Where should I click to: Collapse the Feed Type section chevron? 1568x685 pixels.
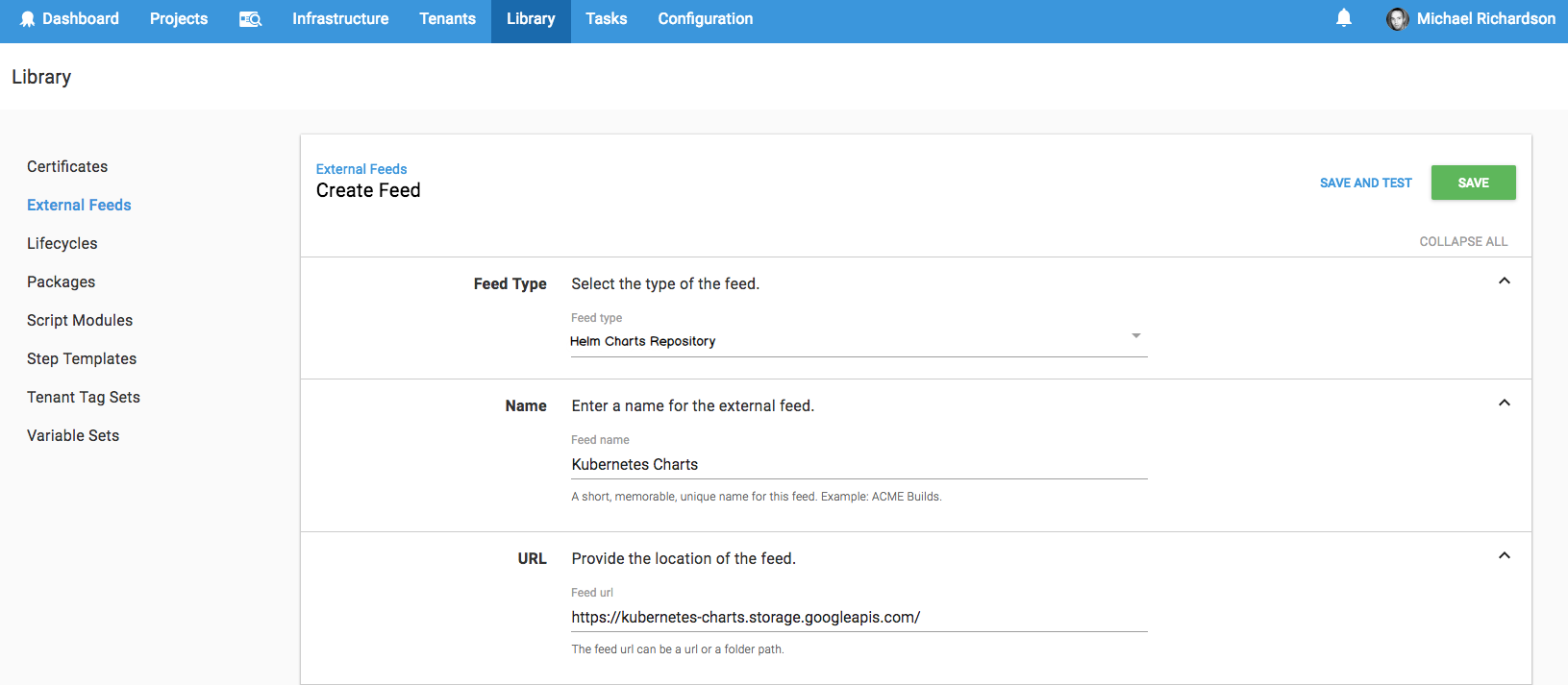(x=1504, y=281)
